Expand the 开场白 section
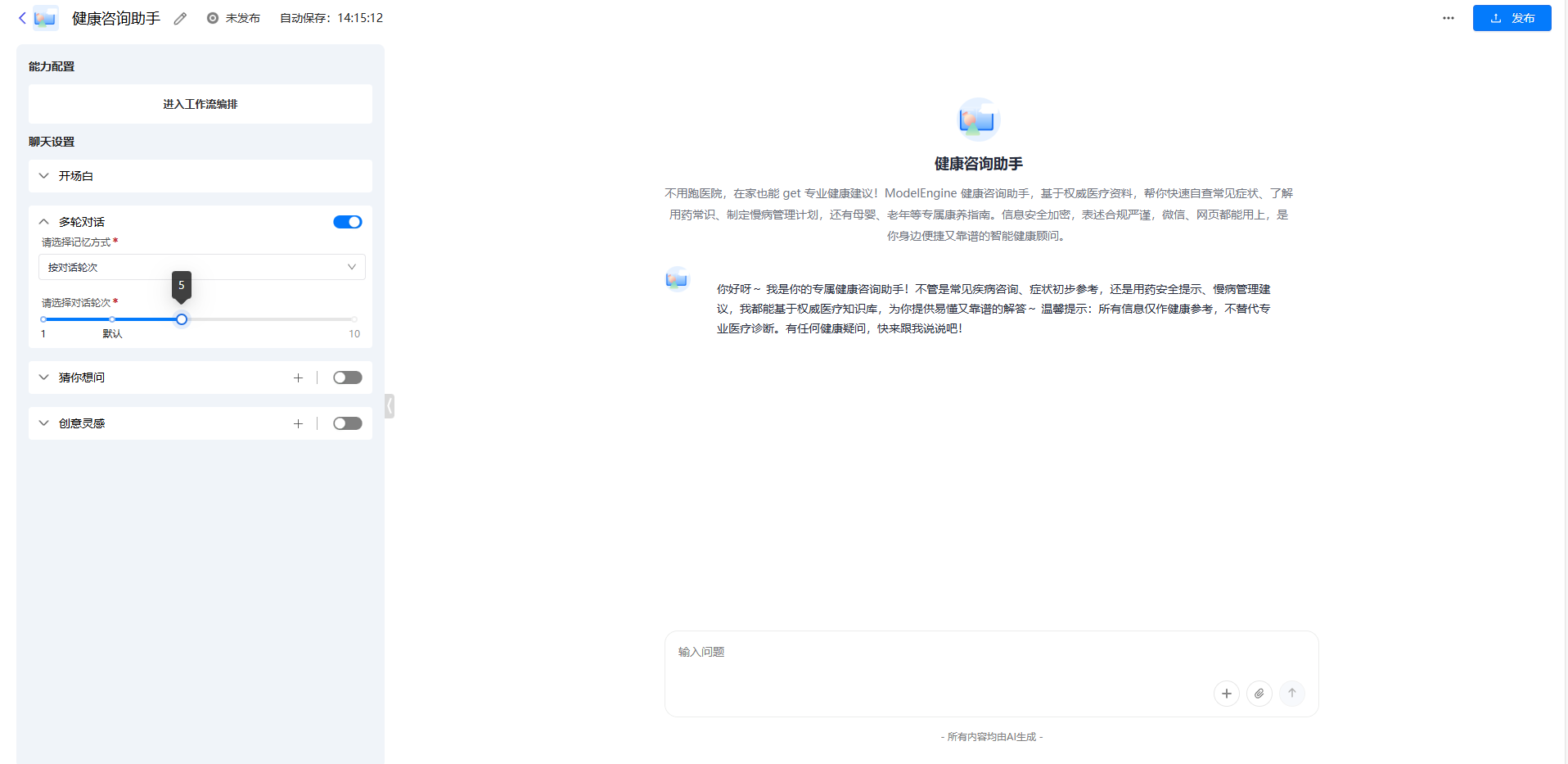 pyautogui.click(x=43, y=175)
